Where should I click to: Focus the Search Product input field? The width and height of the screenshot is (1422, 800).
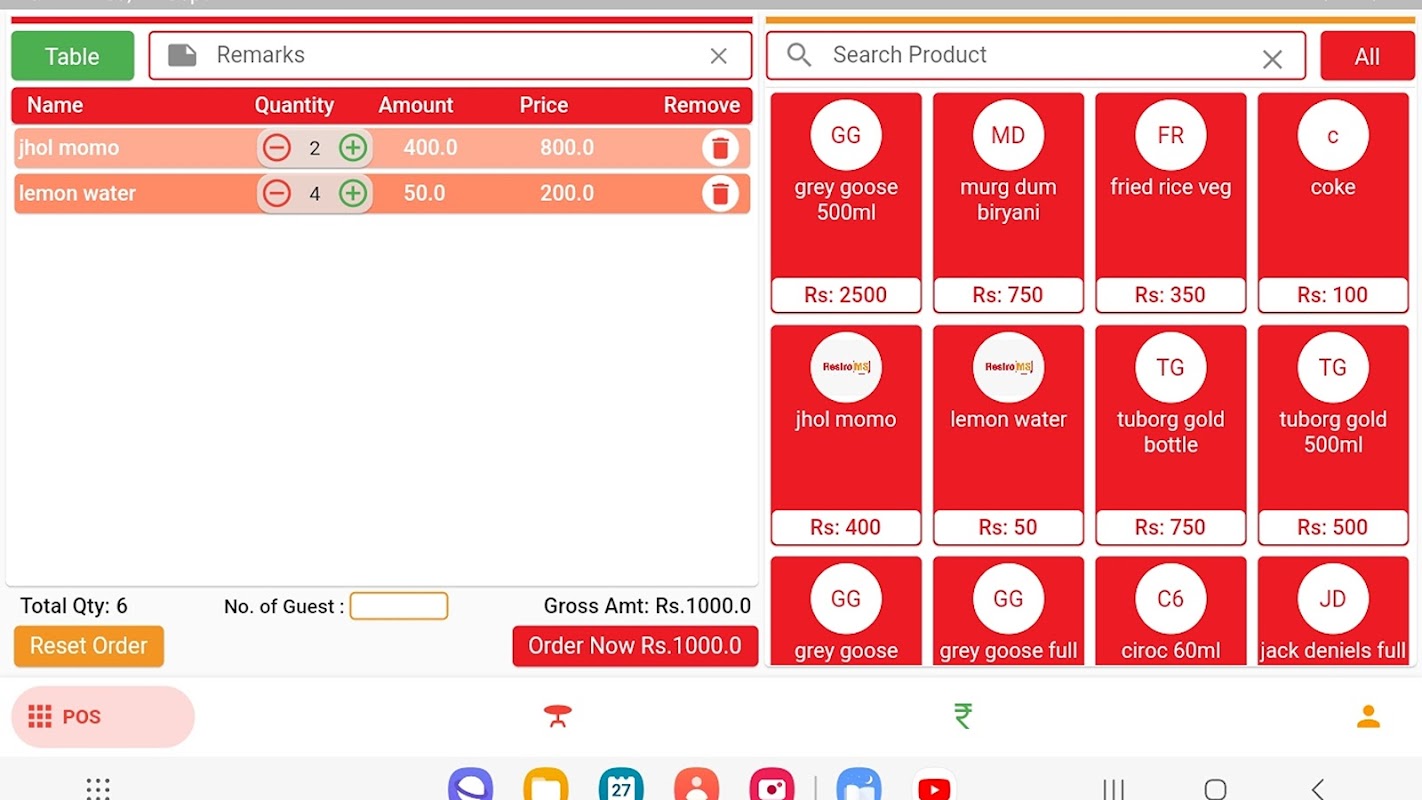pos(1036,55)
